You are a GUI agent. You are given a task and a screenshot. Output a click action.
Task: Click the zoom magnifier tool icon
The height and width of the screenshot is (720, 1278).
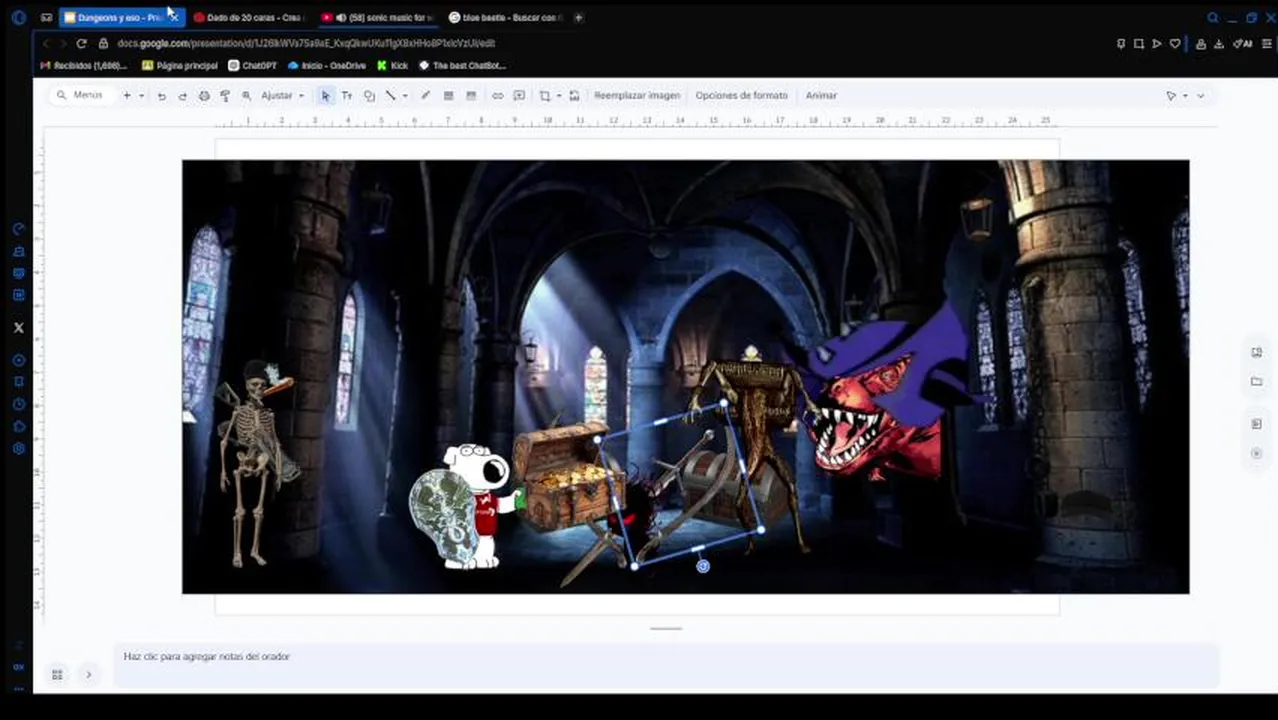pos(246,96)
